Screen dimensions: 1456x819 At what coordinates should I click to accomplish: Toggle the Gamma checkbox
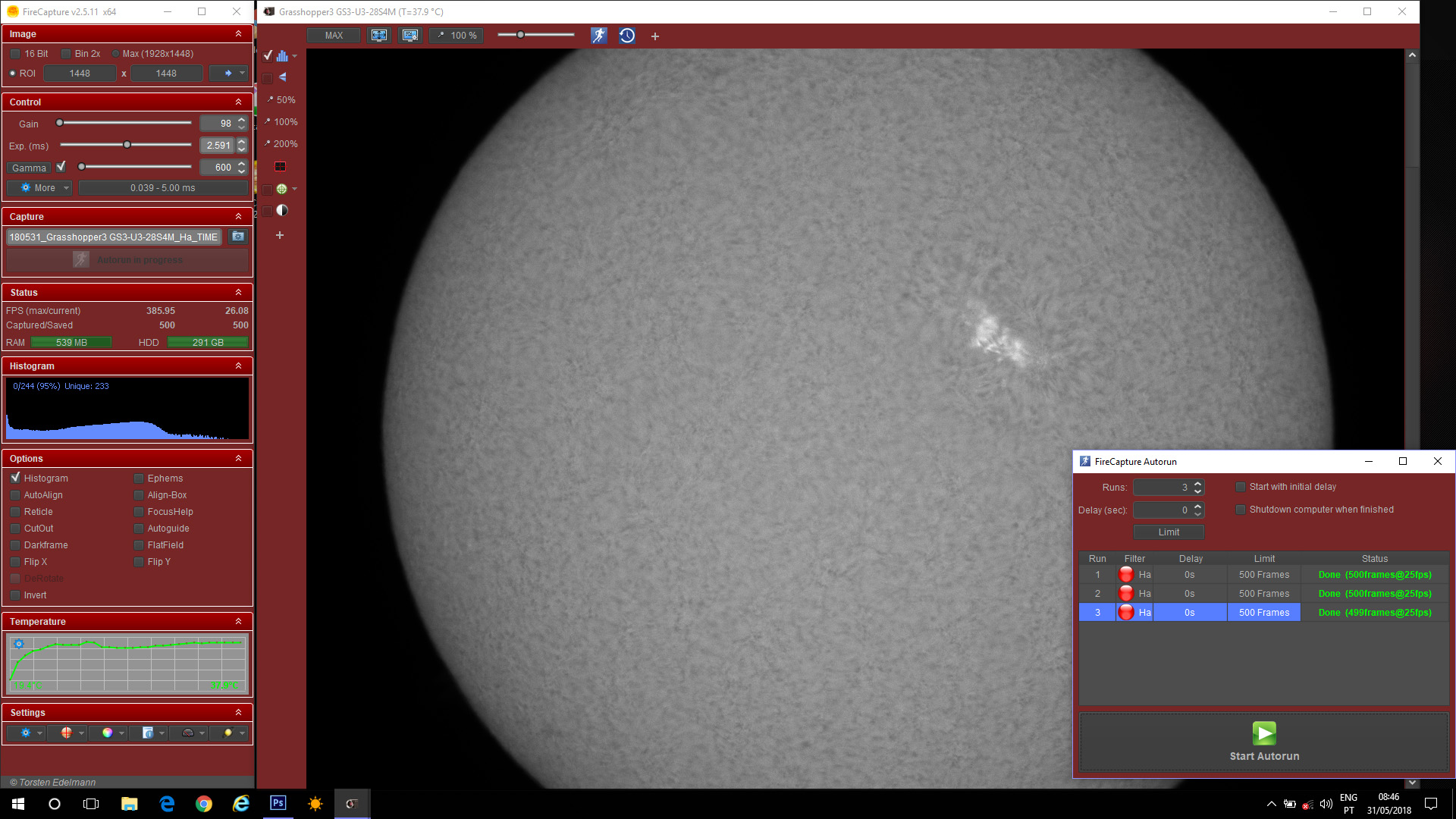[x=61, y=167]
